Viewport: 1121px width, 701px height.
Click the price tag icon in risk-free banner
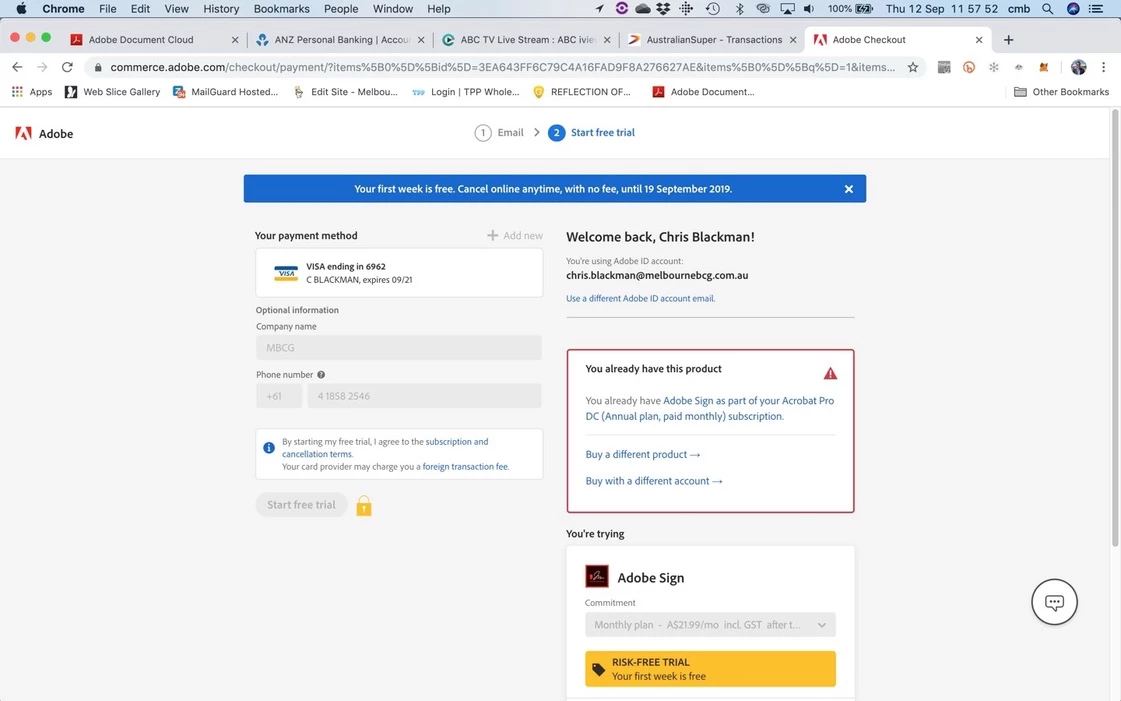[x=598, y=670]
